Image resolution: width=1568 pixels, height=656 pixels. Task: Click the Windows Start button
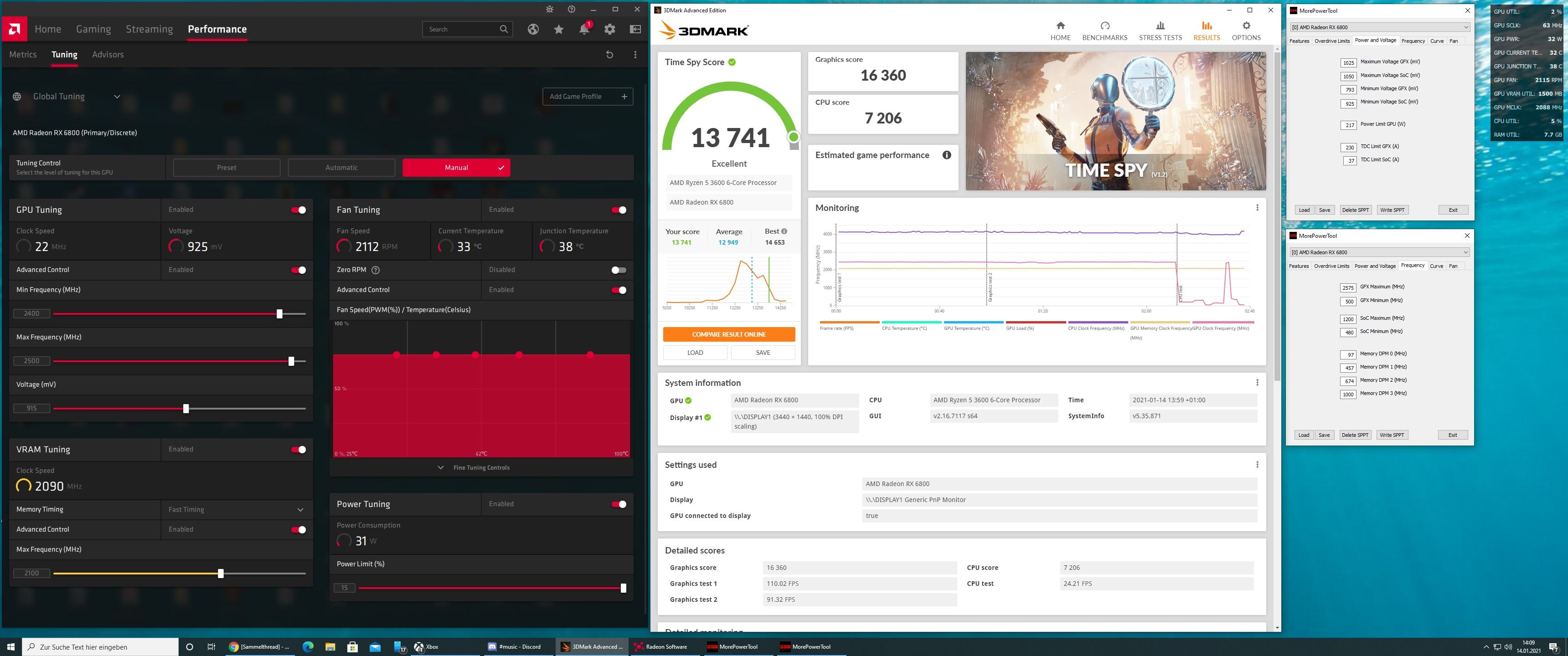(x=10, y=647)
